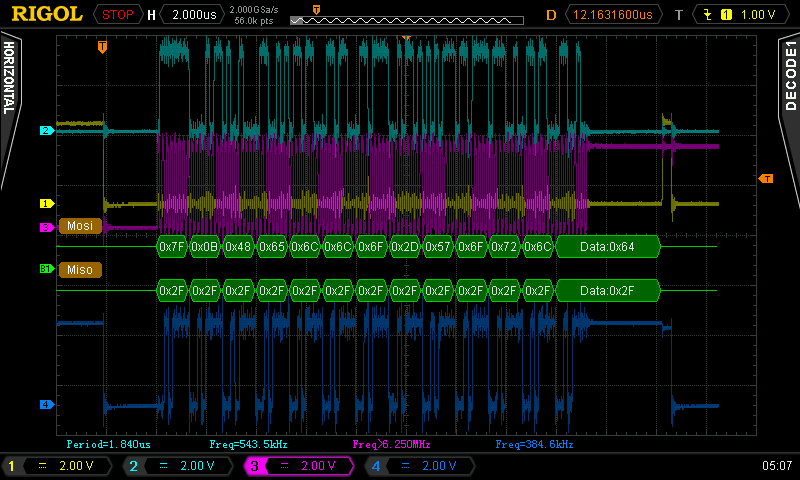Screen dimensions: 800x480
Task: Click the 2.000GSa/s sample rate readout
Action: [x=254, y=10]
